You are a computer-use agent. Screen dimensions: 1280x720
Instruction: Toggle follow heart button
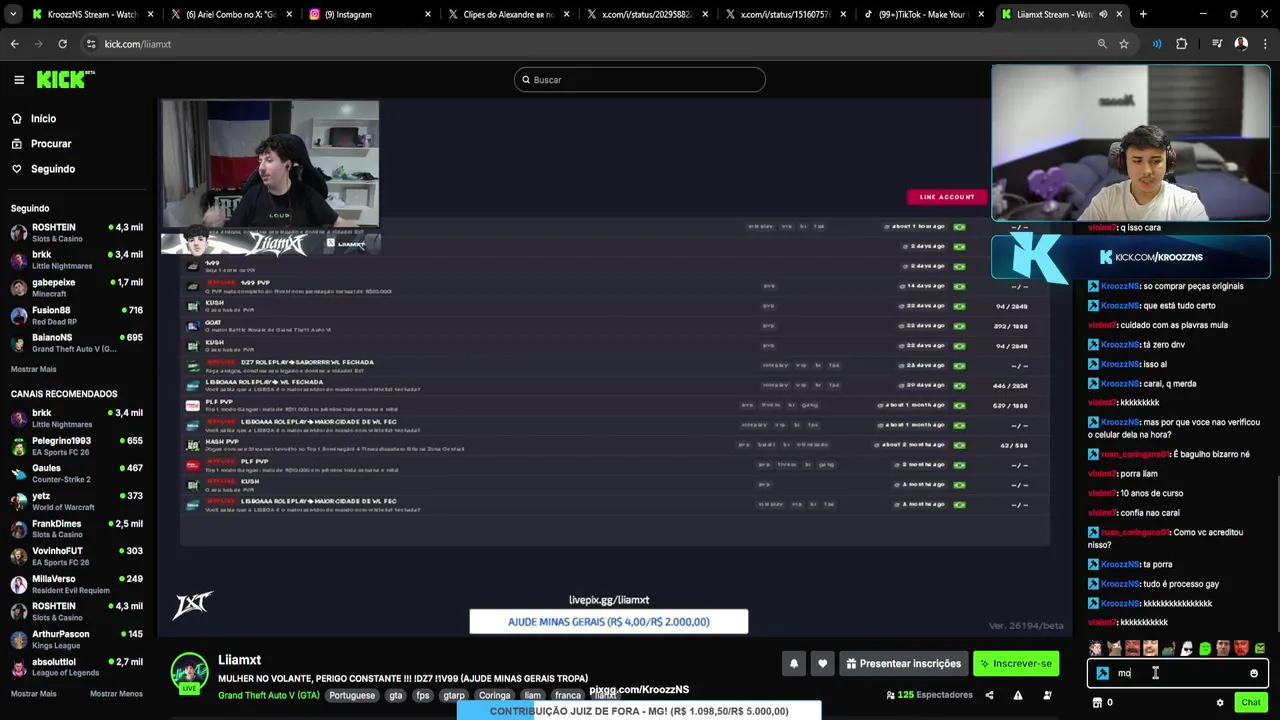[822, 663]
